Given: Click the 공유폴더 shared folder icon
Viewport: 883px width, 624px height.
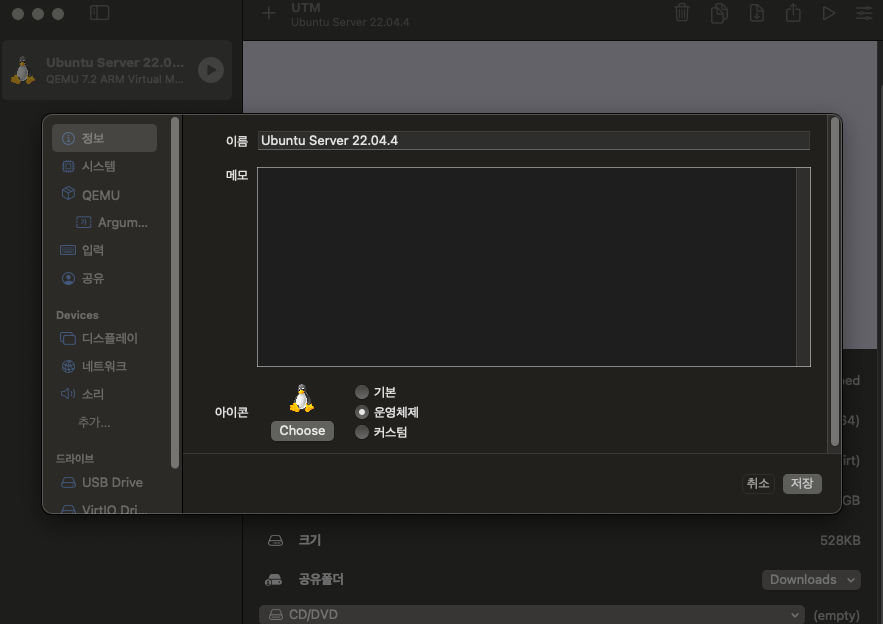Looking at the screenshot, I should point(274,580).
